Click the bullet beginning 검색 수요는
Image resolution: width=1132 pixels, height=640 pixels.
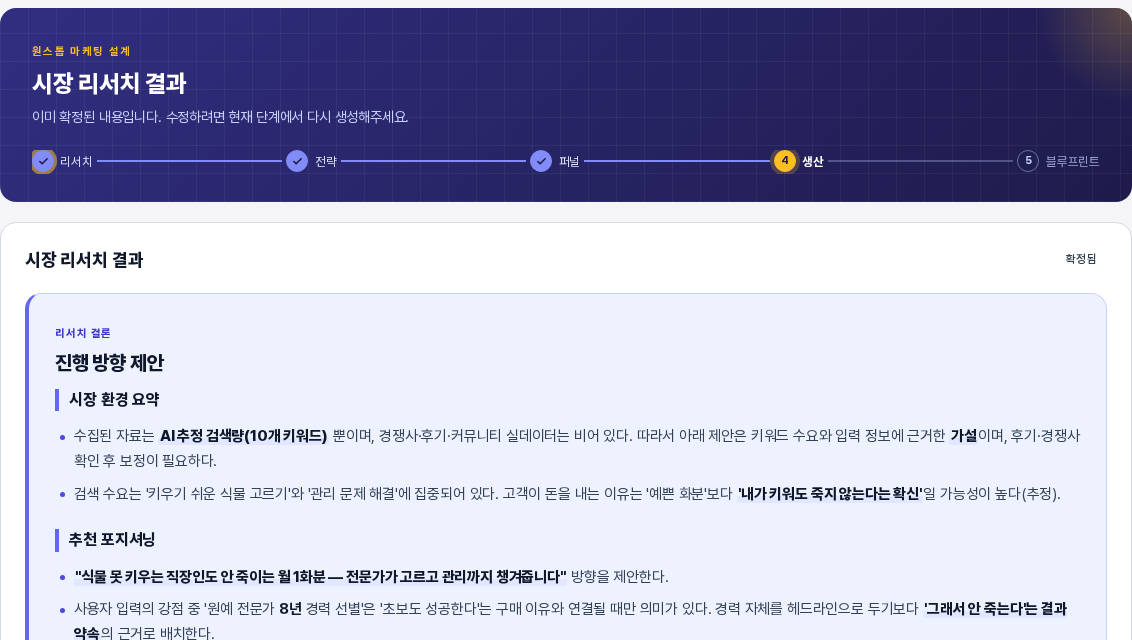pyautogui.click(x=567, y=494)
